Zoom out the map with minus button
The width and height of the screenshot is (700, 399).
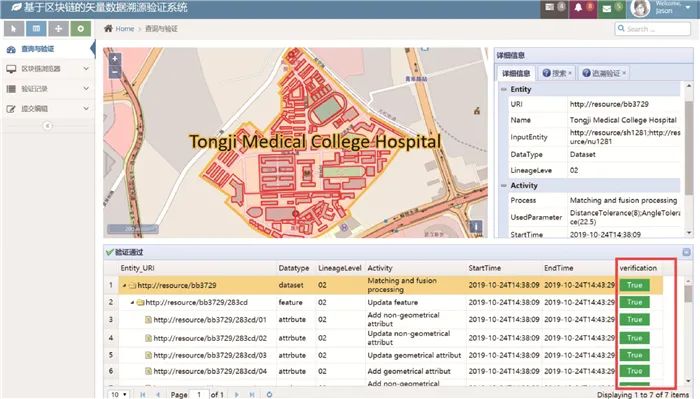click(x=115, y=71)
